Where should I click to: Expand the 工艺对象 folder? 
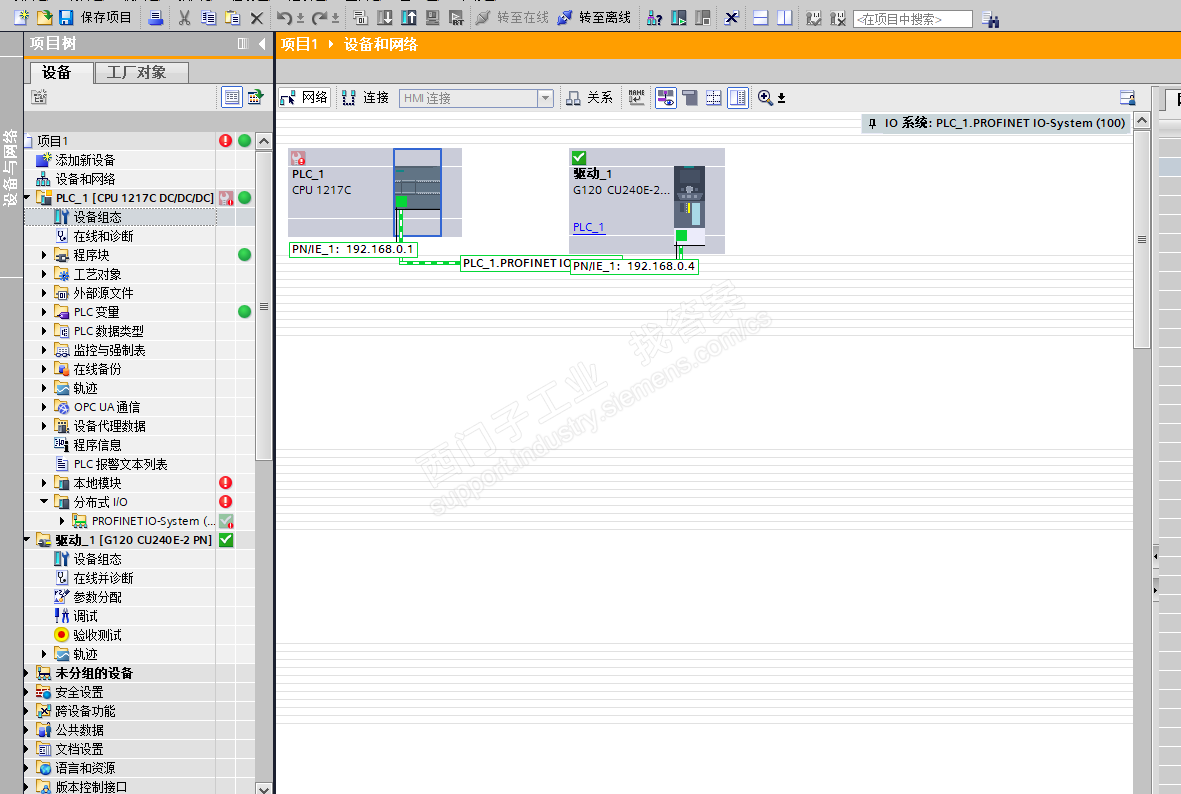tap(44, 274)
